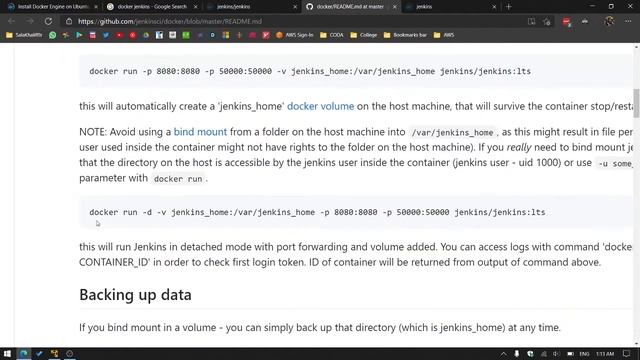Check the battery status icon in the tray
Viewport: 640px width, 360px height.
[x=570, y=354]
